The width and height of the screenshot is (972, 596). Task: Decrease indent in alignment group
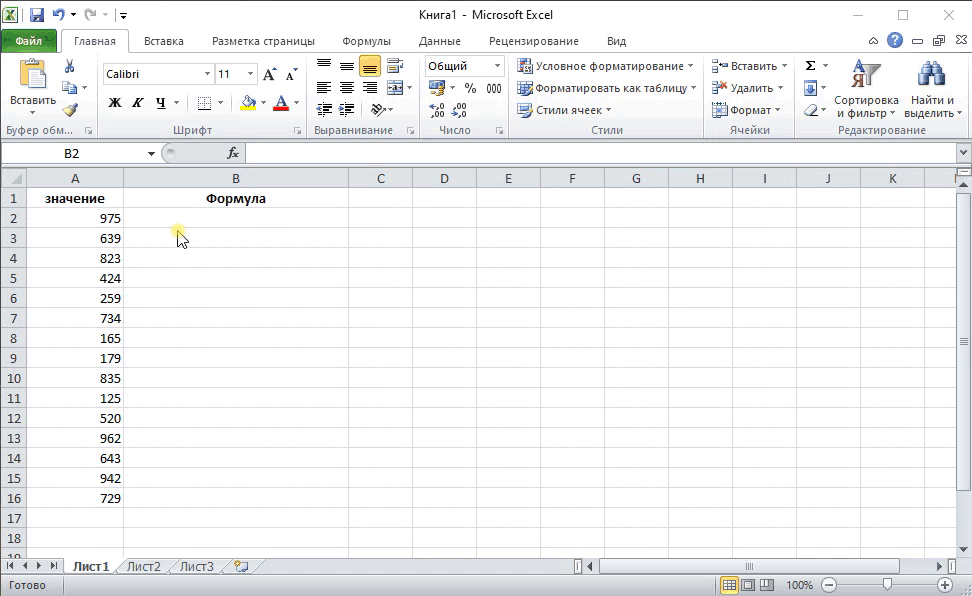point(324,110)
